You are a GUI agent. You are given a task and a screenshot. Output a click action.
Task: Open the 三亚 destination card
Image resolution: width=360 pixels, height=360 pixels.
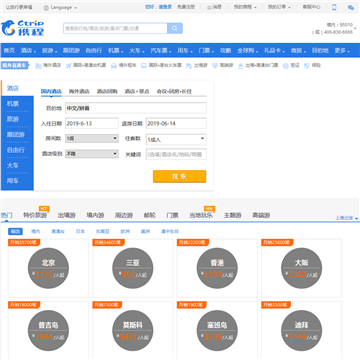click(x=133, y=268)
